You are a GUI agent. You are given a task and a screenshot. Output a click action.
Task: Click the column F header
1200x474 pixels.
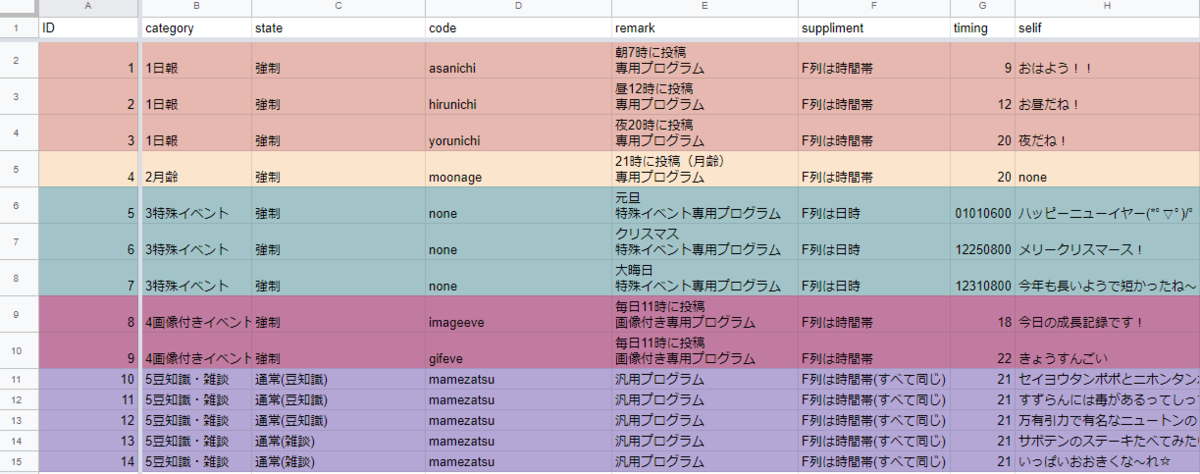(x=873, y=7)
